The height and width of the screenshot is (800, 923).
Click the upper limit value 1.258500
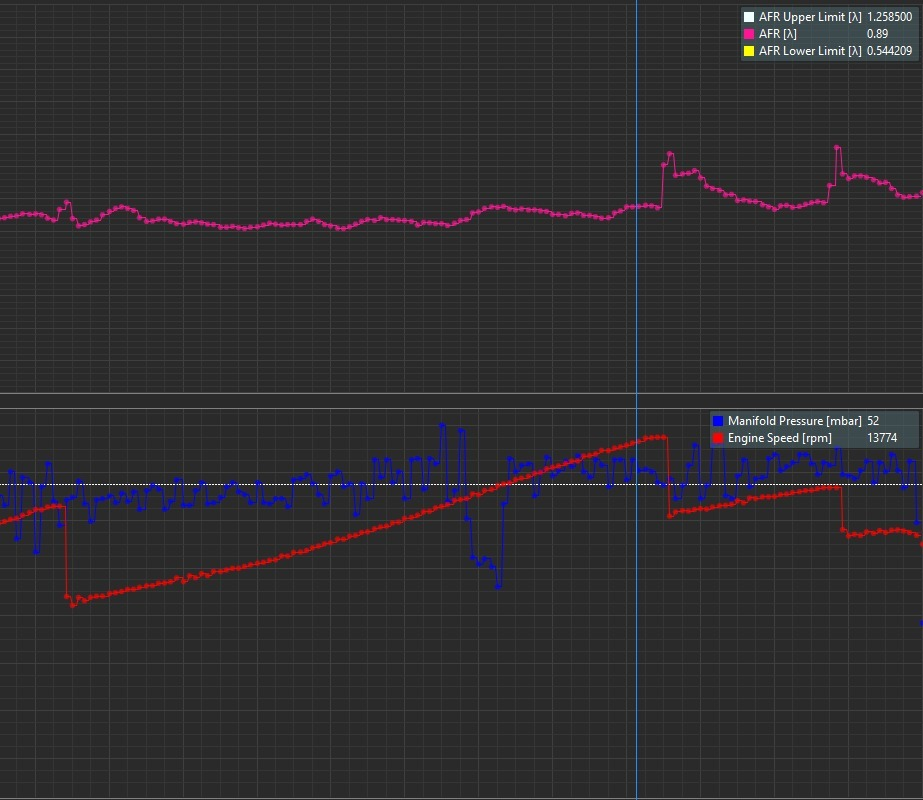click(x=889, y=17)
